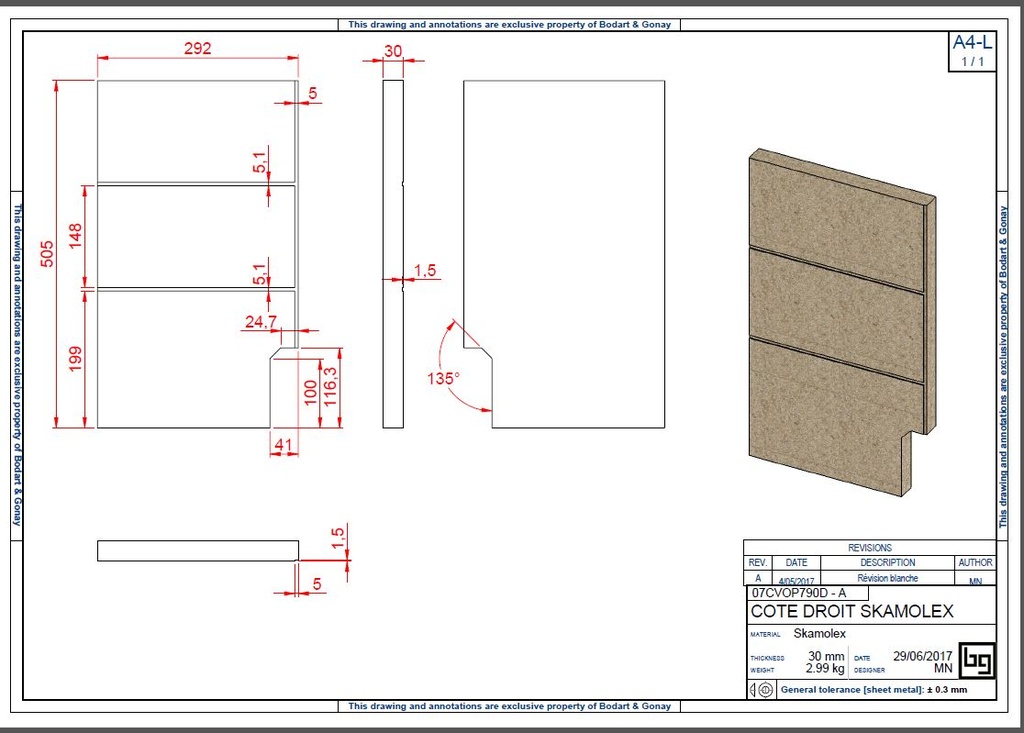
Task: Select the front view of the part
Action: click(x=190, y=250)
